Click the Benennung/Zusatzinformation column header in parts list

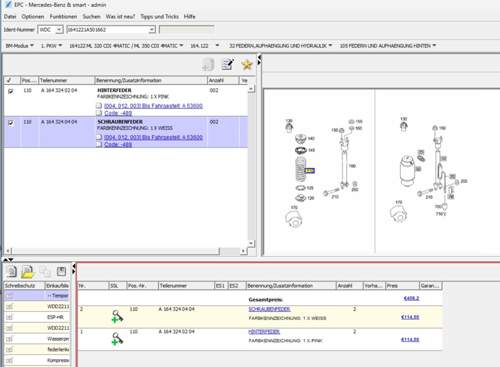(151, 80)
